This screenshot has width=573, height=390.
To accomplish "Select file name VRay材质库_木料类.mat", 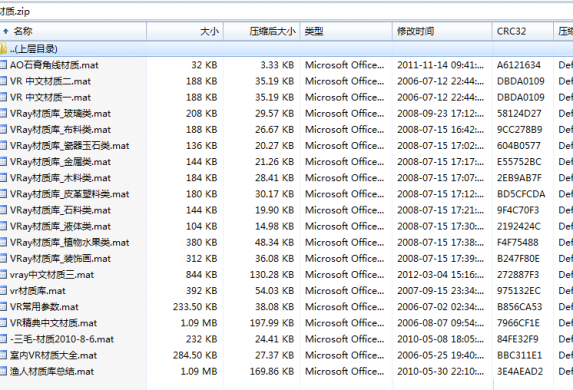I will [x=60, y=178].
